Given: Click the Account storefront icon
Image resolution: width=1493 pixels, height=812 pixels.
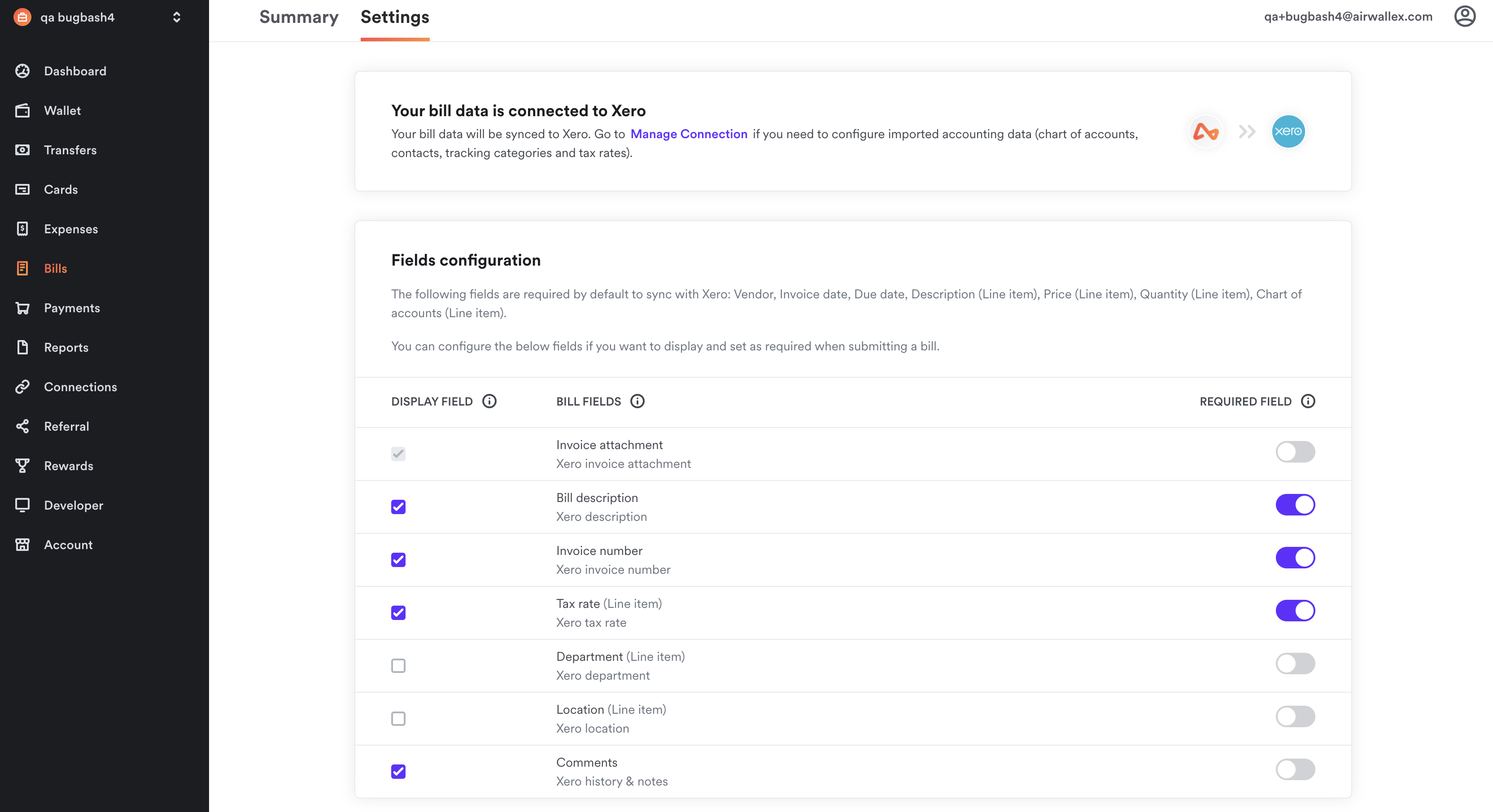Looking at the screenshot, I should tap(22, 544).
